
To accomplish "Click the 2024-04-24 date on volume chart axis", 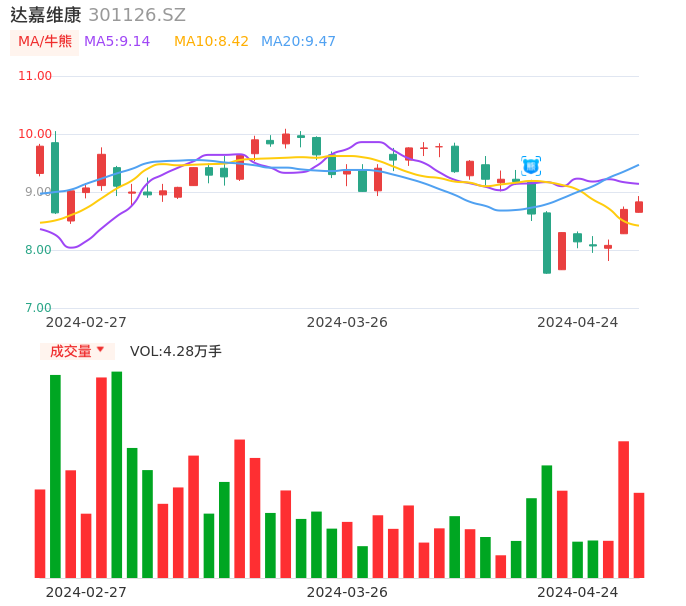I will click(578, 592).
